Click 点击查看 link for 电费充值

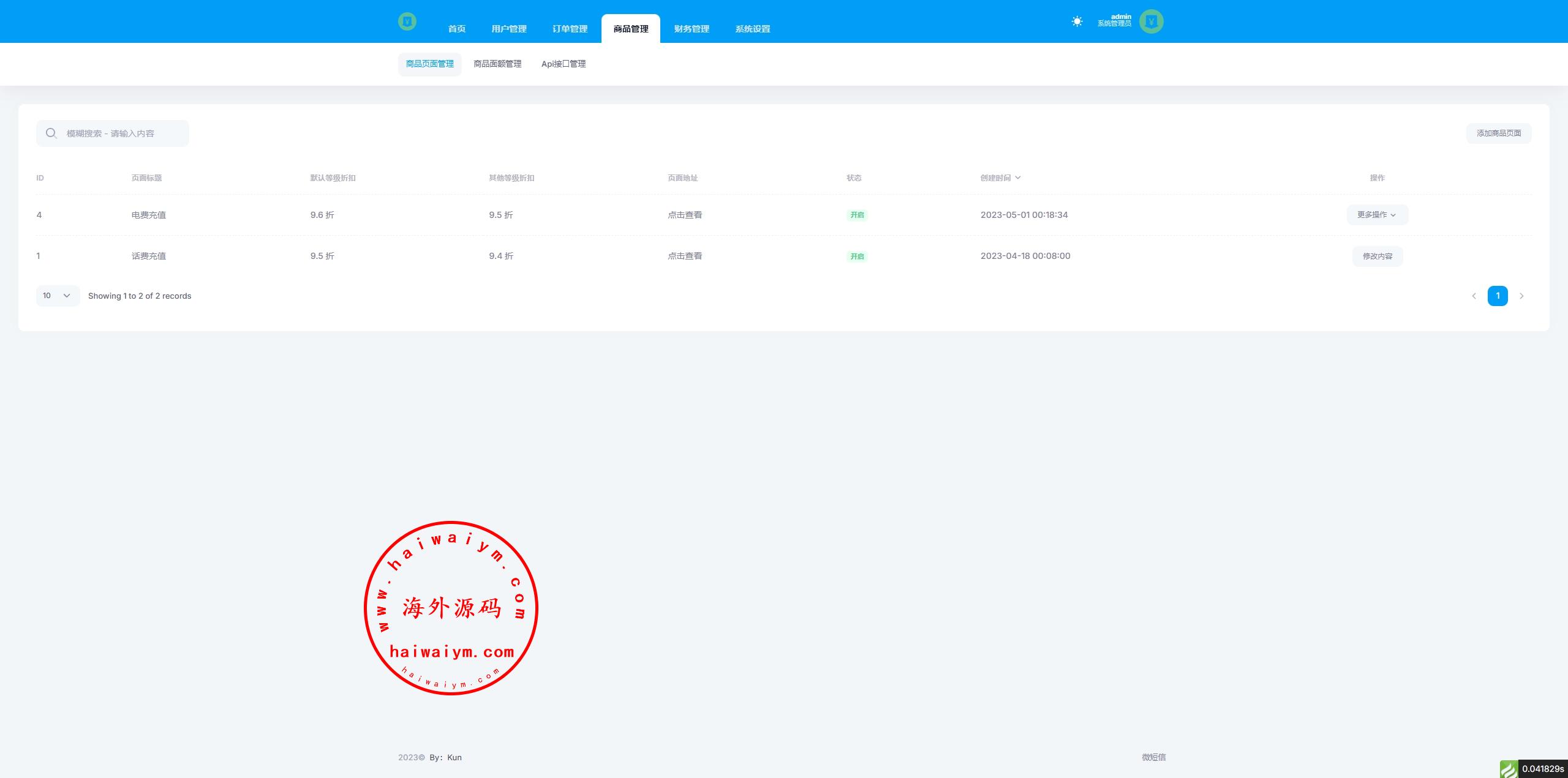point(685,215)
